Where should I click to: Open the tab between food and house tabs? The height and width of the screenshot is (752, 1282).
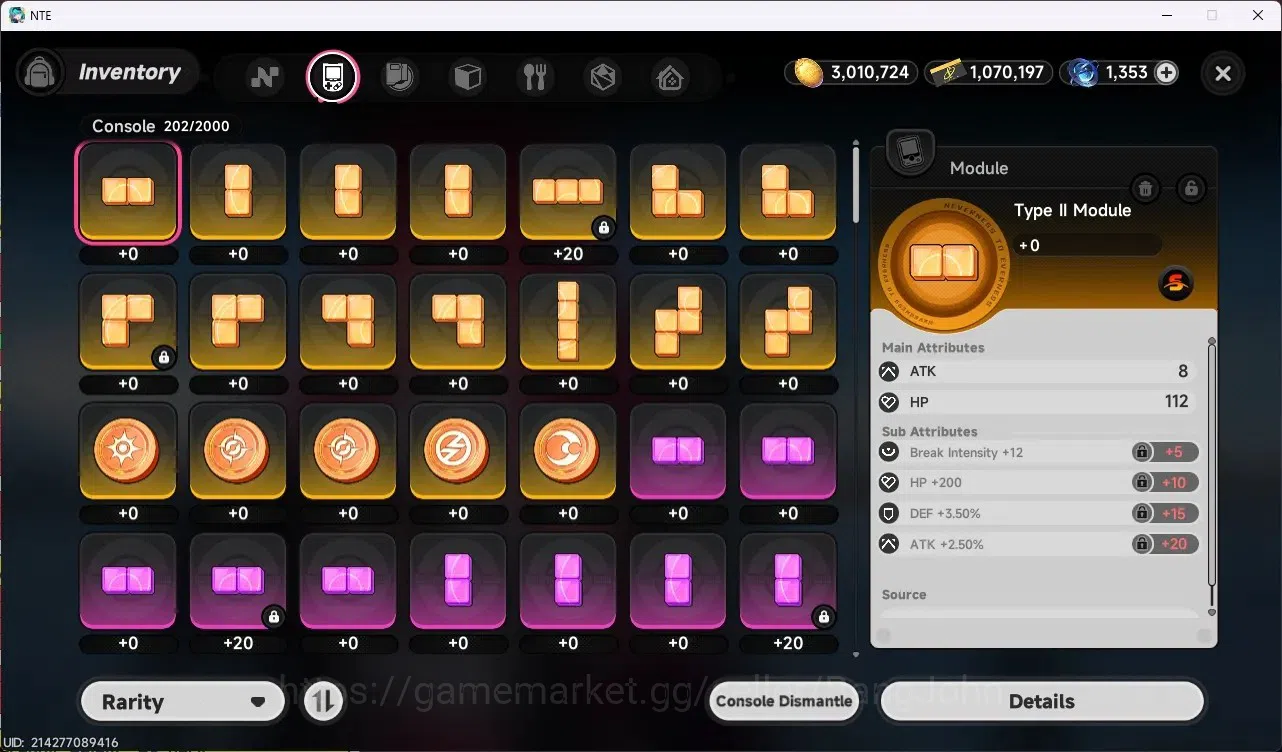coord(603,76)
